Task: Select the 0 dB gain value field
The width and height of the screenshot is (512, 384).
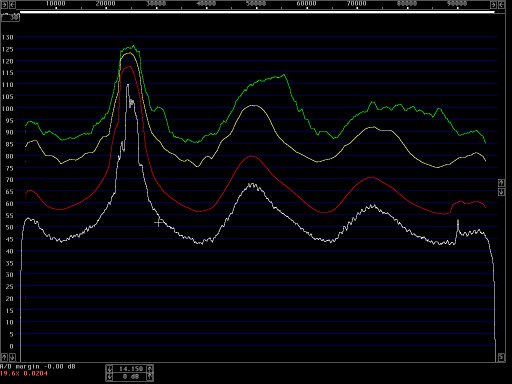Action: click(x=130, y=377)
